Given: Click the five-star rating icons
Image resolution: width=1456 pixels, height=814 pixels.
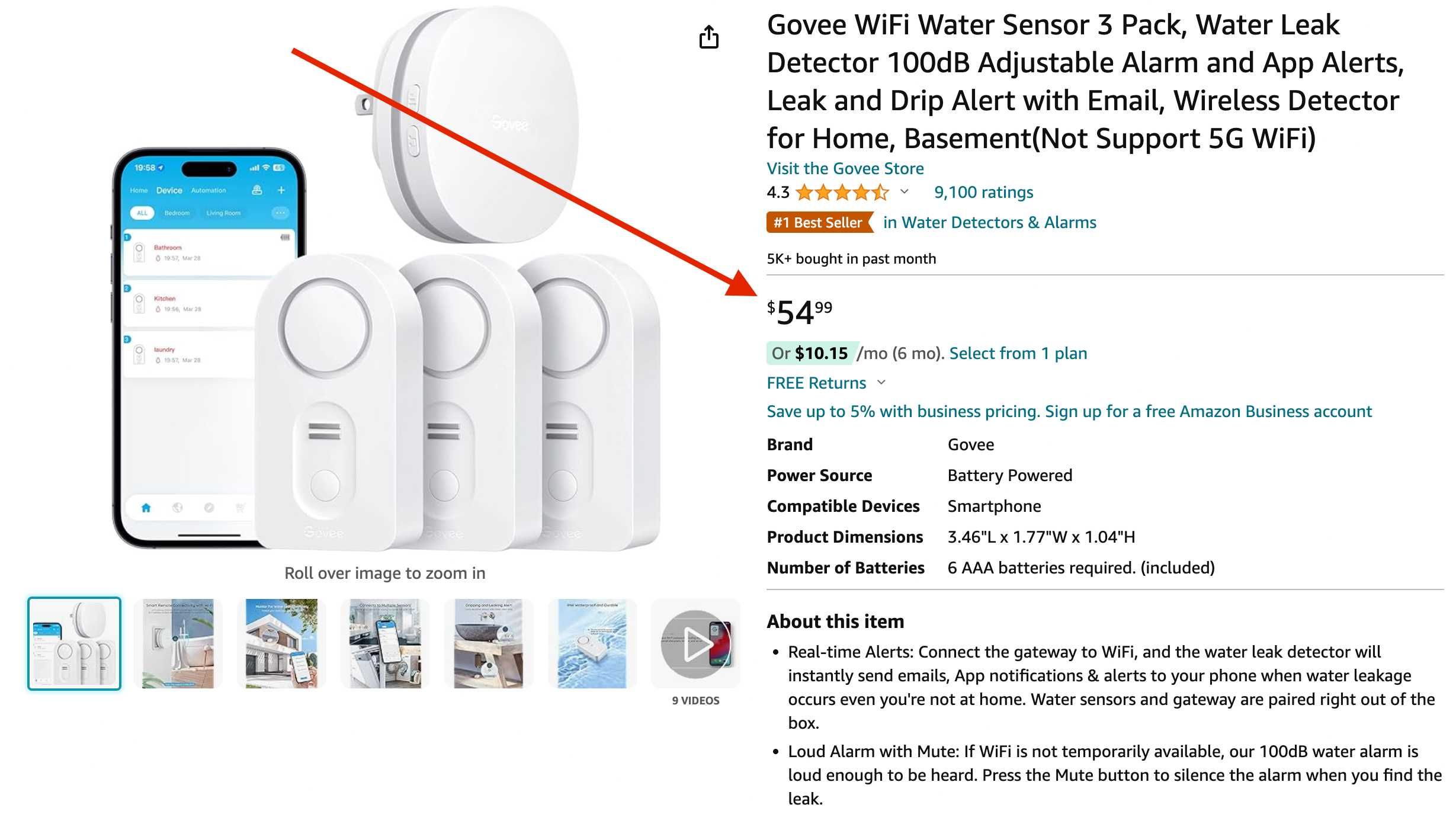Looking at the screenshot, I should point(842,192).
